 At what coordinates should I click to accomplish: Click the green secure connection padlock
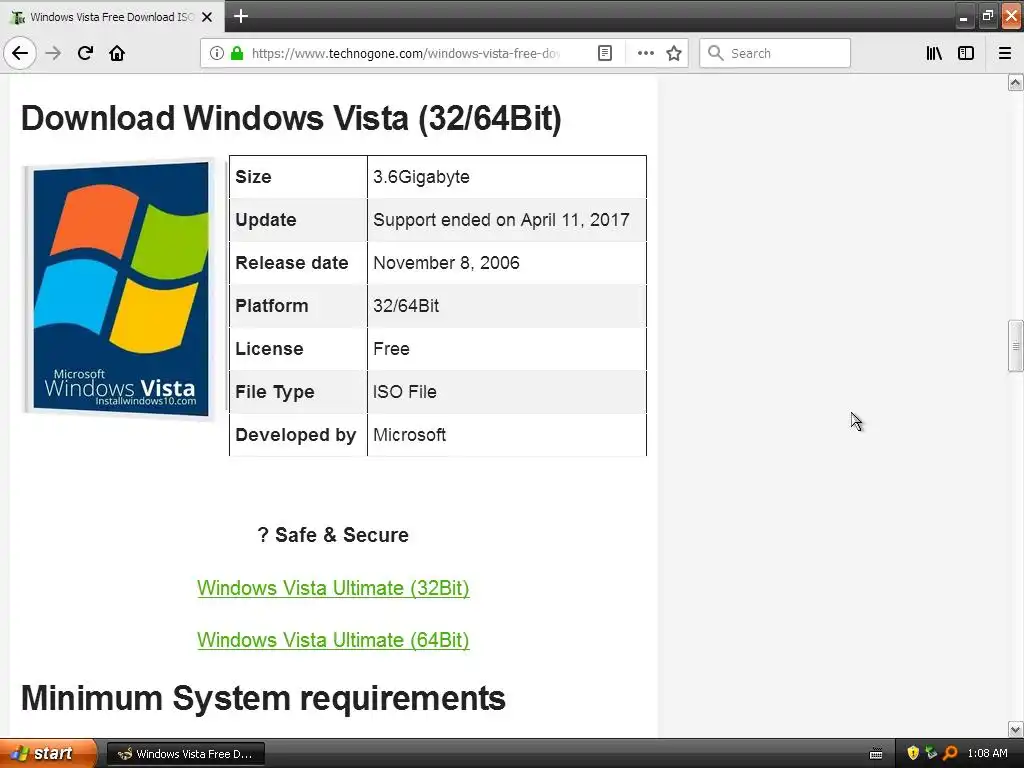[x=236, y=54]
